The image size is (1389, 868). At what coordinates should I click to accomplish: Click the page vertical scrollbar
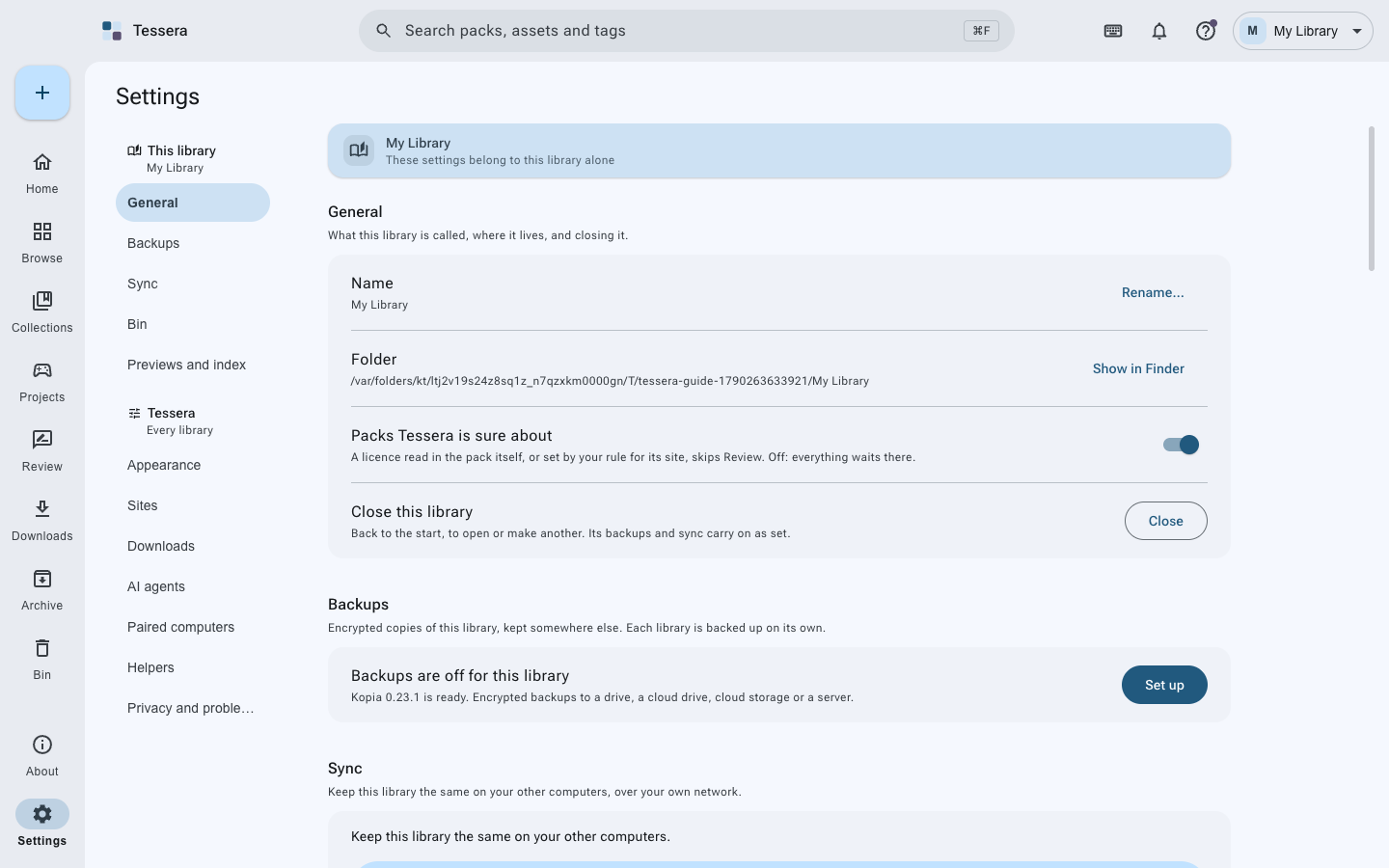[x=1372, y=199]
